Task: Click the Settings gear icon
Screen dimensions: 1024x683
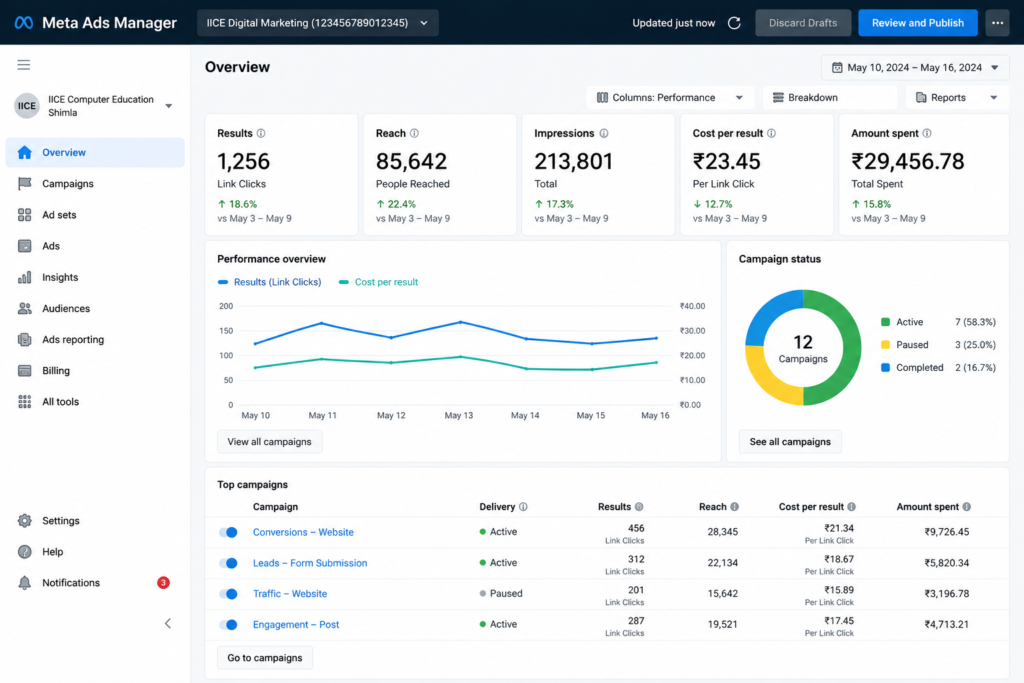Action: [25, 520]
